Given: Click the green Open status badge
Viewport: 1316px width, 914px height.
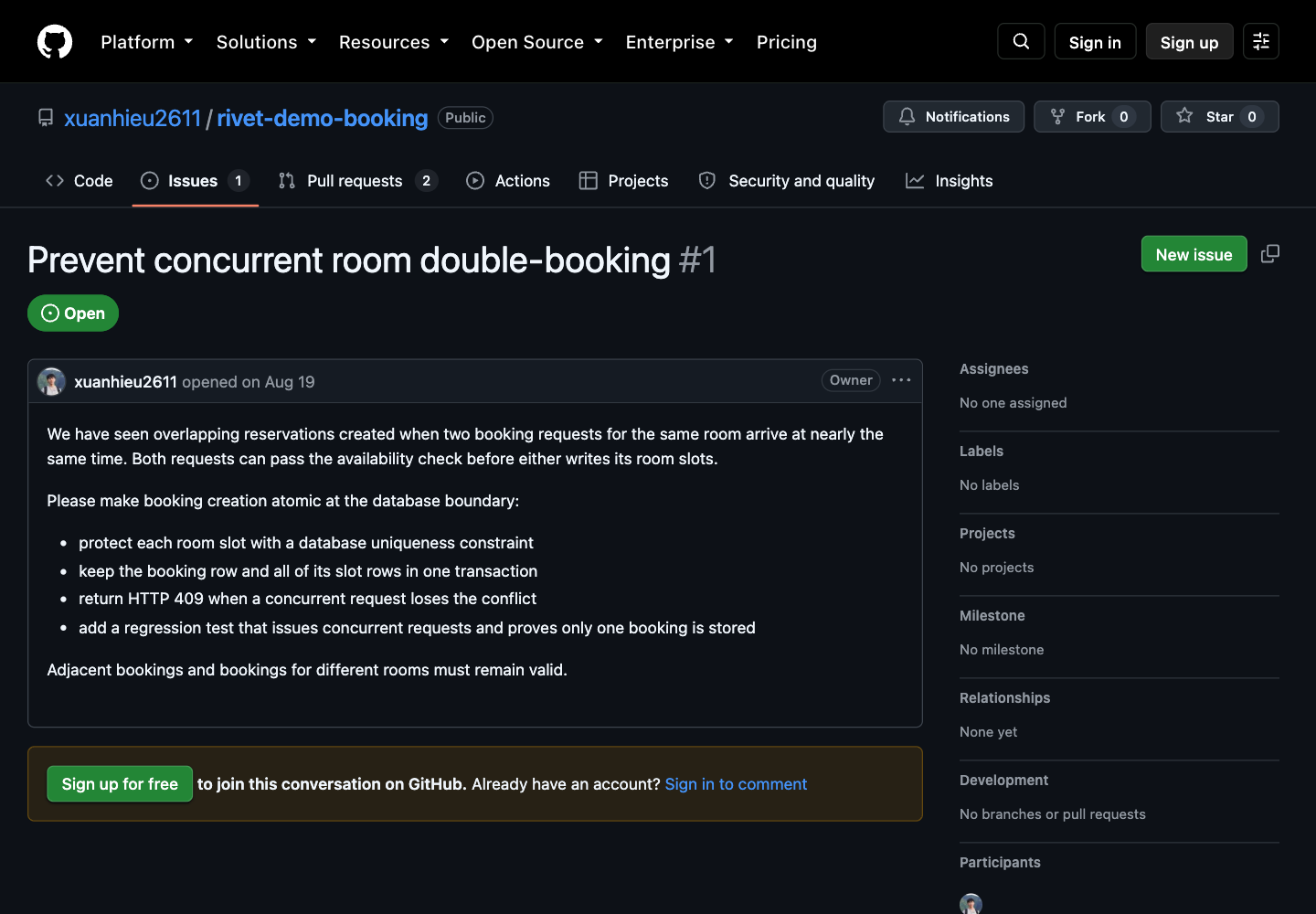Looking at the screenshot, I should [73, 314].
